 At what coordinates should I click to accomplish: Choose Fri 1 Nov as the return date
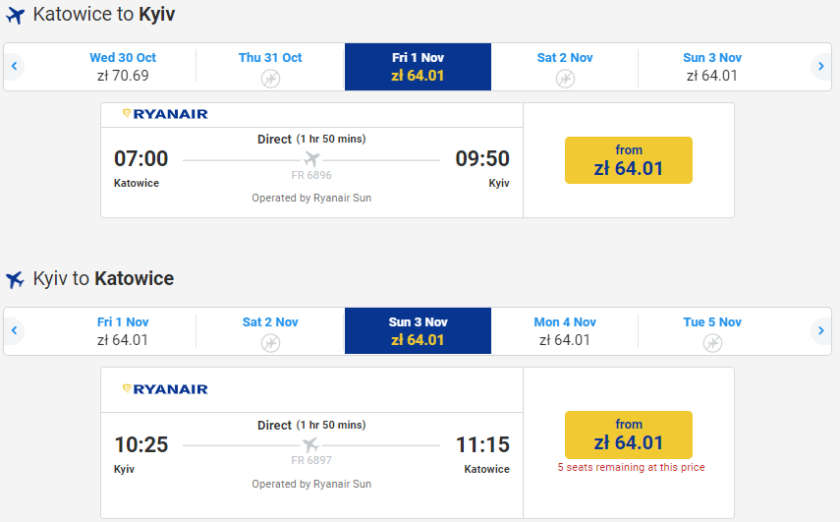(123, 331)
